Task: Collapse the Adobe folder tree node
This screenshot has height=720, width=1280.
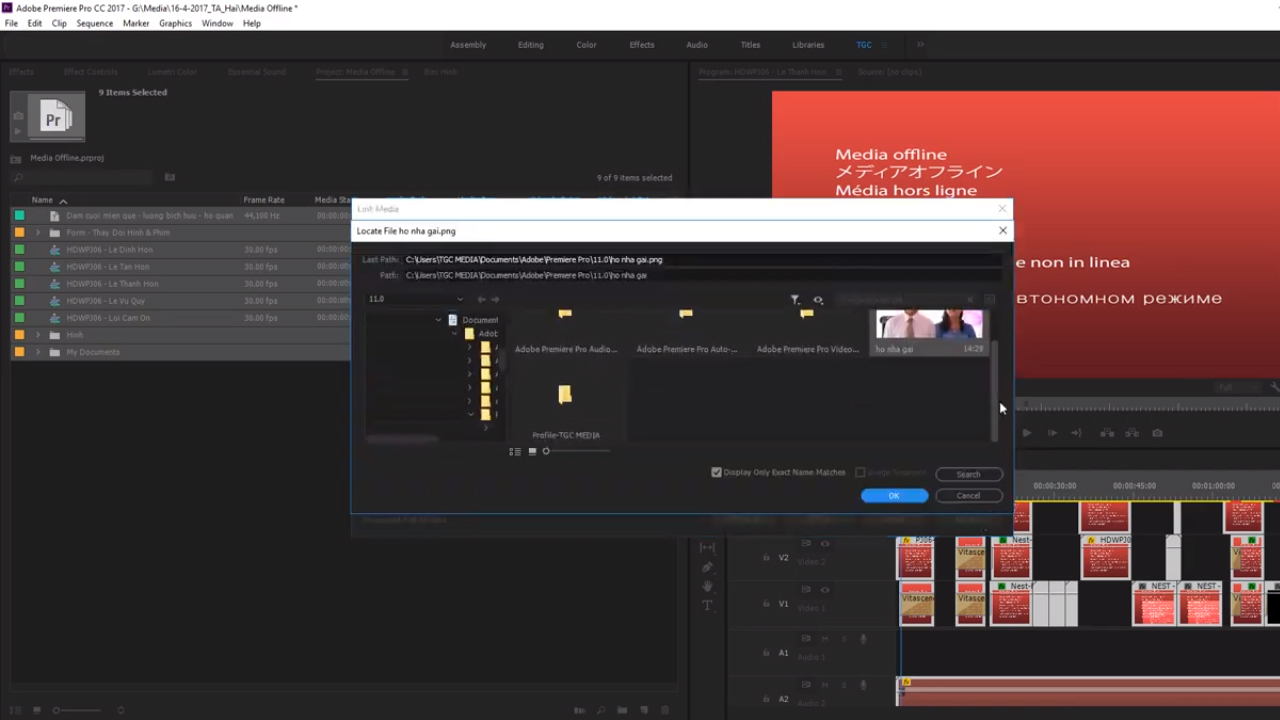Action: (455, 333)
